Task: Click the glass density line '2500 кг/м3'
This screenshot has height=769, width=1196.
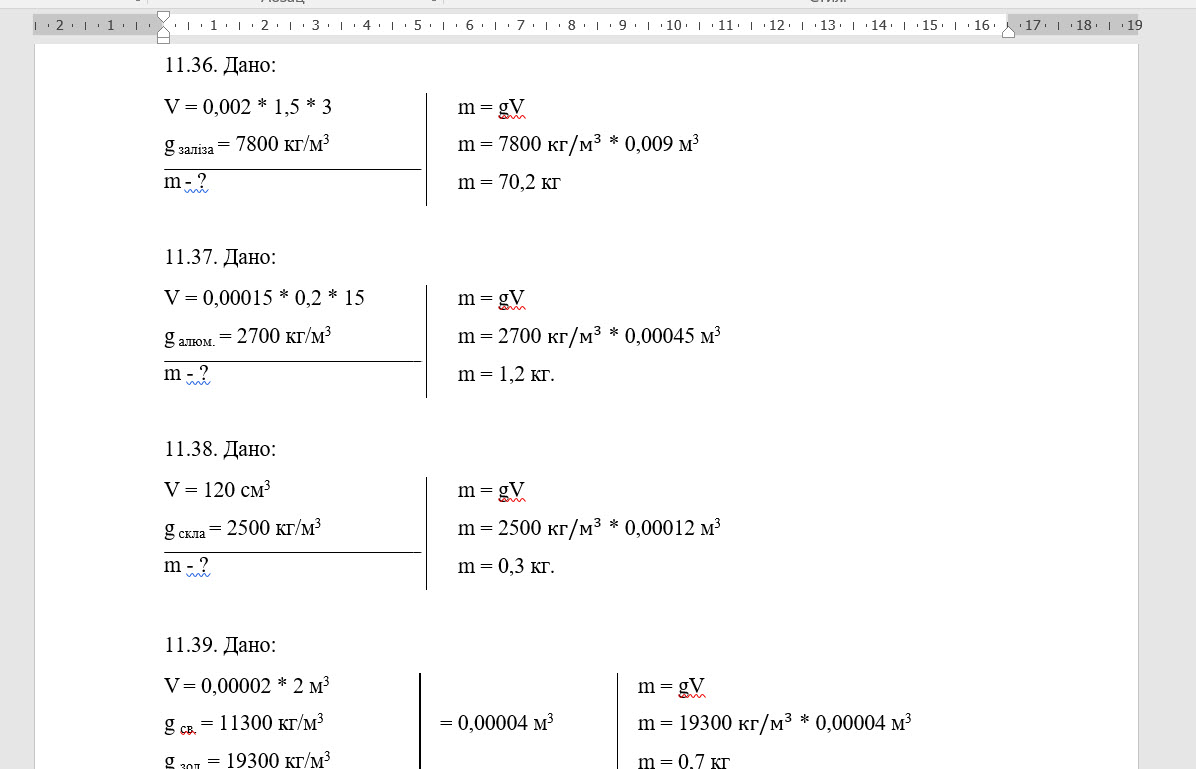Action: pyautogui.click(x=243, y=529)
